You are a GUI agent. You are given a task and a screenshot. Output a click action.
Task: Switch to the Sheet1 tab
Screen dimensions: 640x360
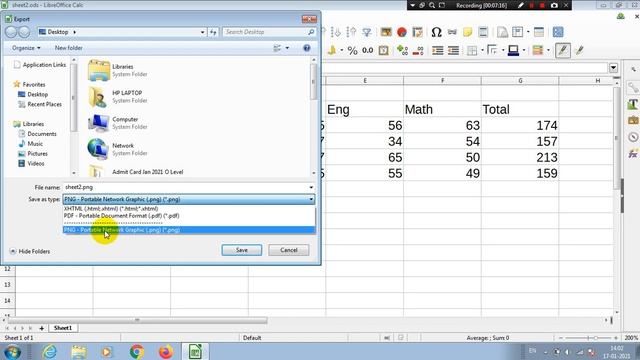point(63,328)
